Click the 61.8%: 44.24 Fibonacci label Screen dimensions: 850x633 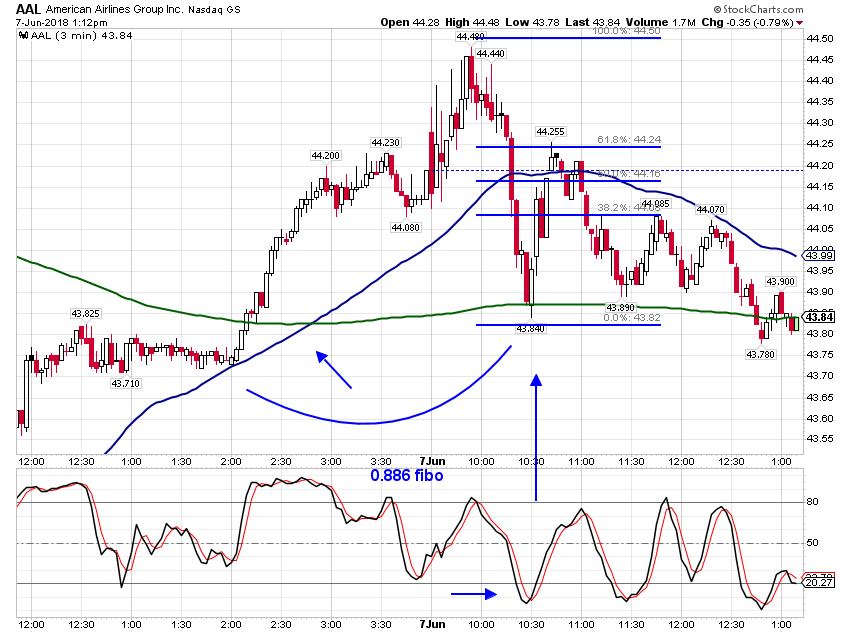tap(629, 140)
